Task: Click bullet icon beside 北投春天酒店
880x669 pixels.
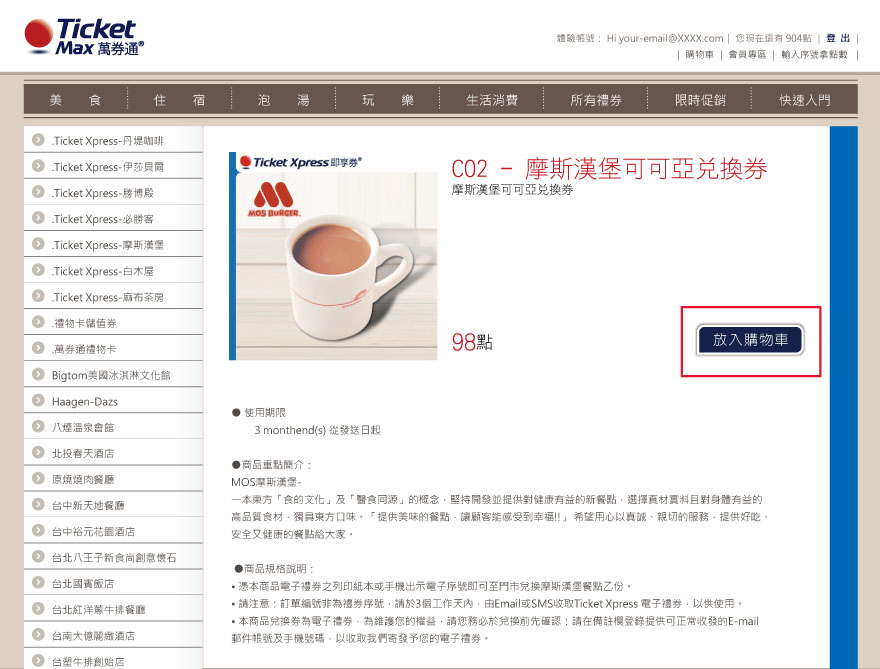Action: (x=38, y=452)
